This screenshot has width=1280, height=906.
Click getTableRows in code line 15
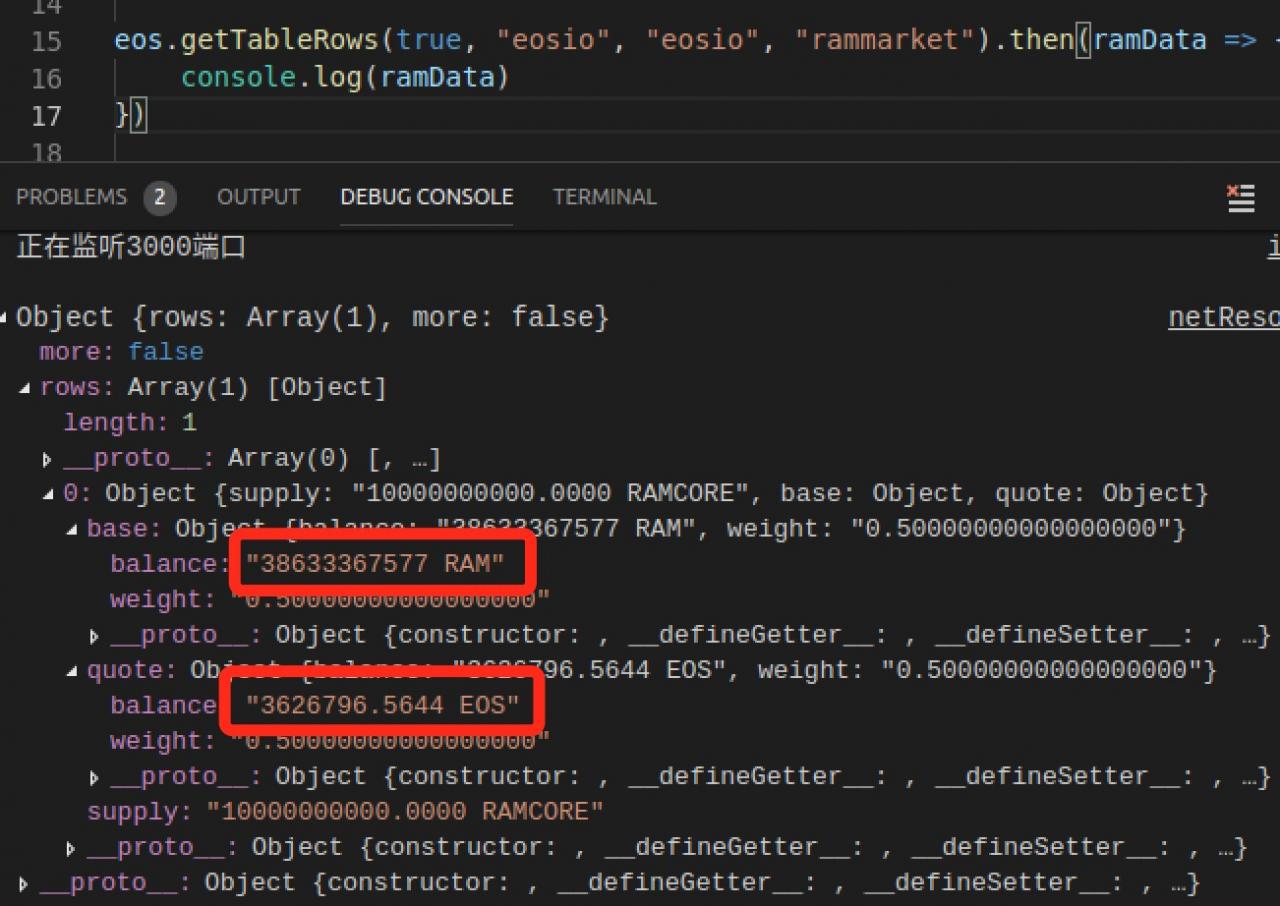tap(279, 40)
